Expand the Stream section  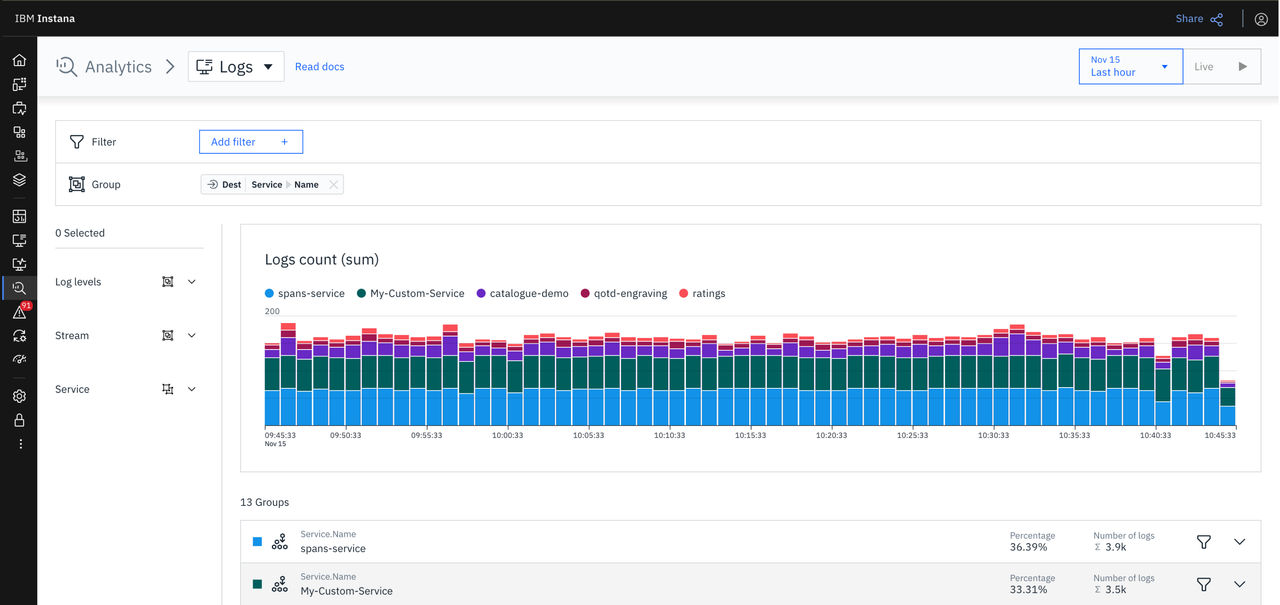coord(192,335)
